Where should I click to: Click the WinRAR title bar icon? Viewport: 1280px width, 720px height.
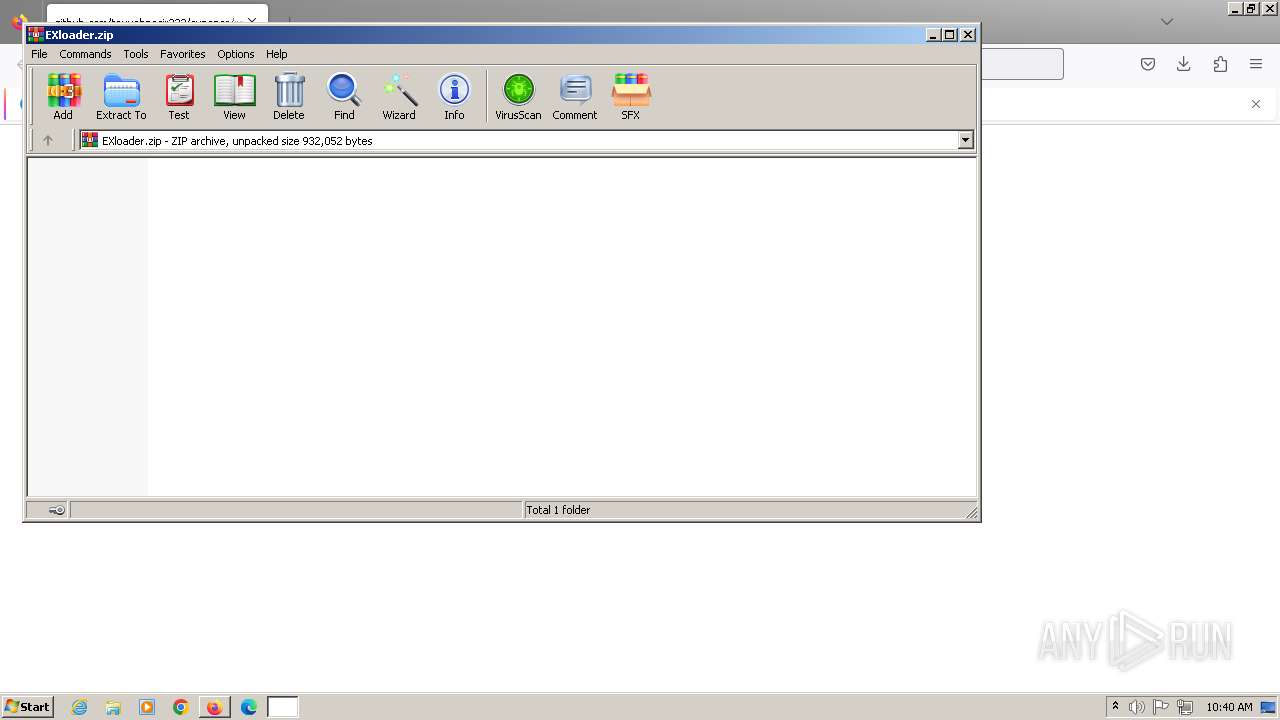tap(35, 34)
